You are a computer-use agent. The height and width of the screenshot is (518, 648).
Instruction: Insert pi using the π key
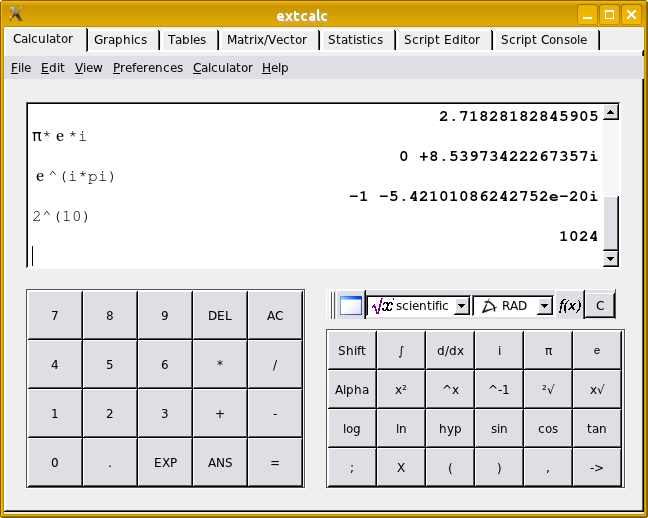coord(548,351)
